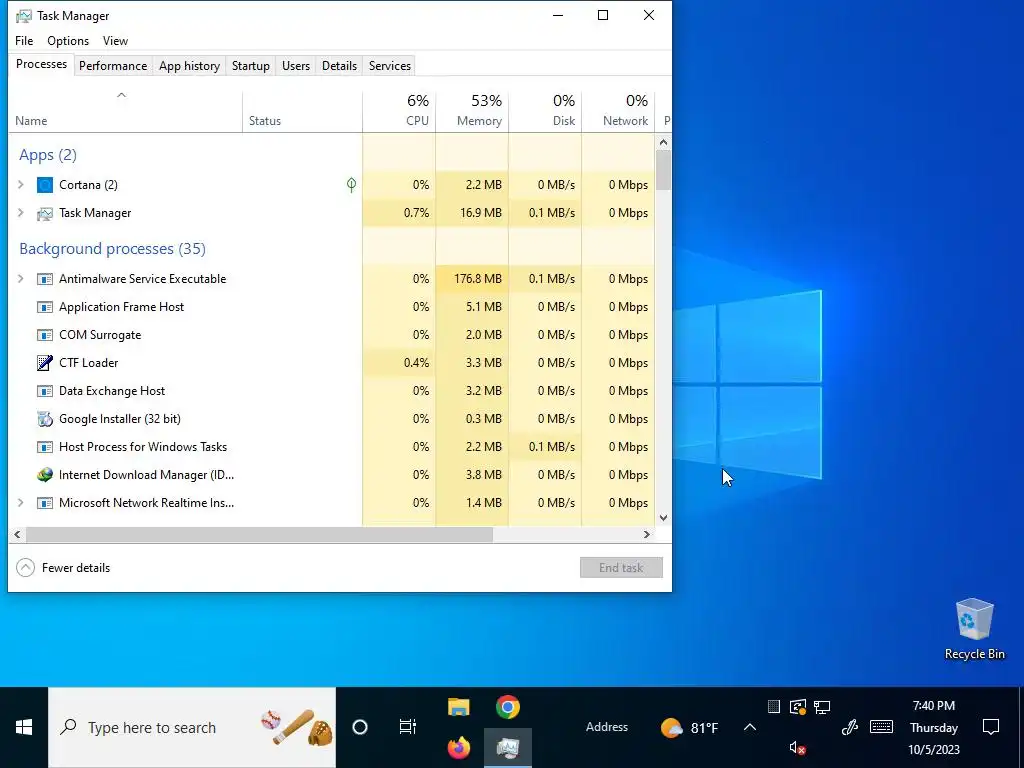Click the weather 81°F taskbar widget
Screen dimensions: 1024x768
(x=689, y=728)
